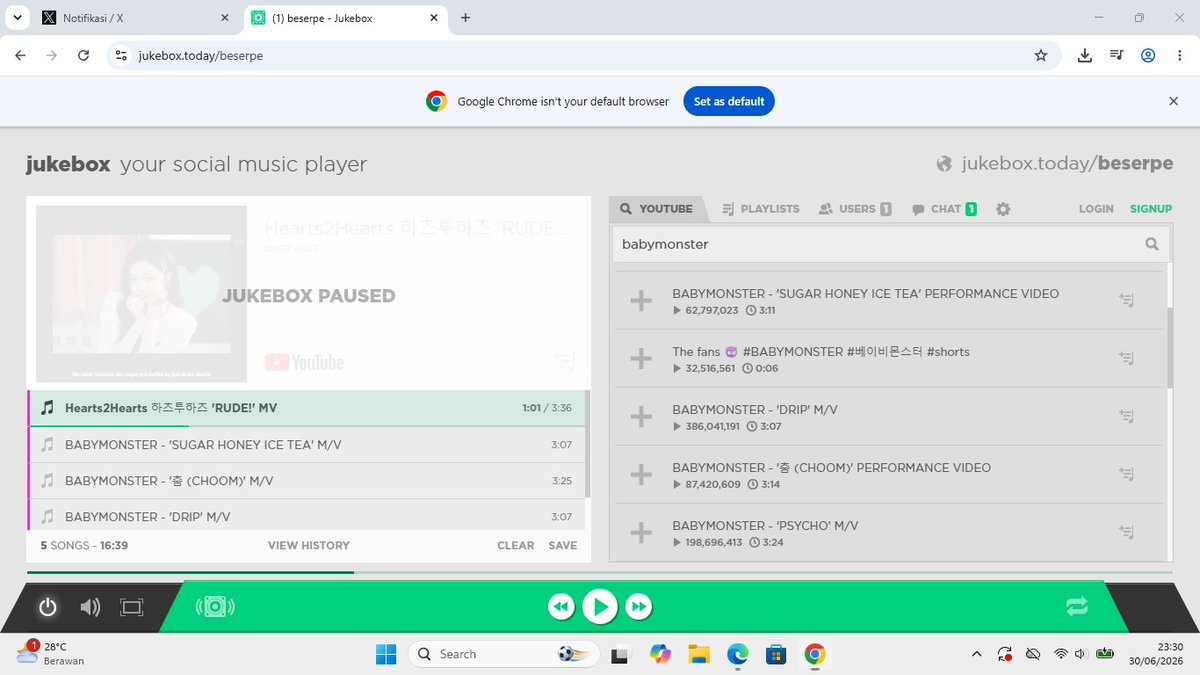Click the playlist queue scrollbar
Viewport: 1200px width, 675px height.
click(588, 444)
